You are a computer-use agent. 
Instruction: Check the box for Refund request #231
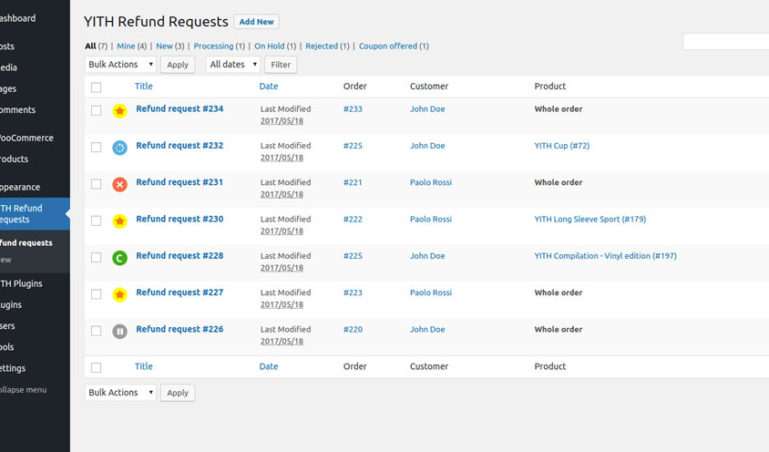point(96,184)
